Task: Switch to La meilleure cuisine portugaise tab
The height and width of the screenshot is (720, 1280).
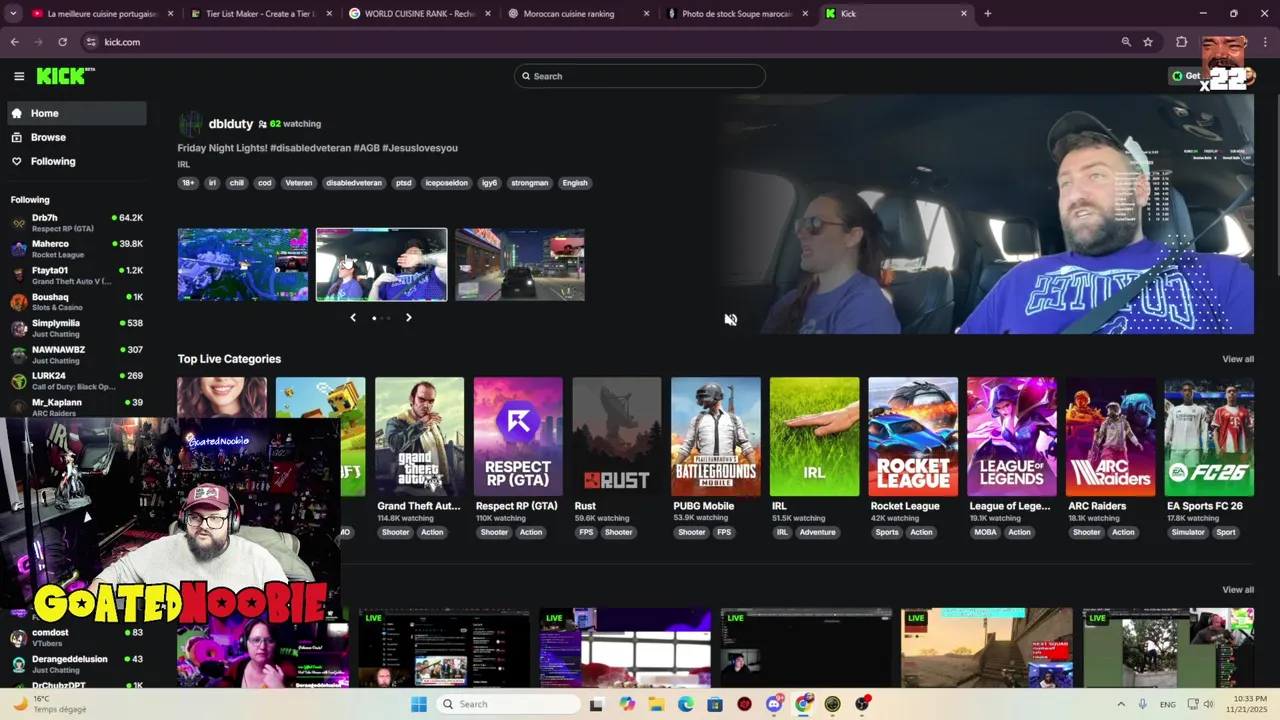Action: [x=102, y=14]
